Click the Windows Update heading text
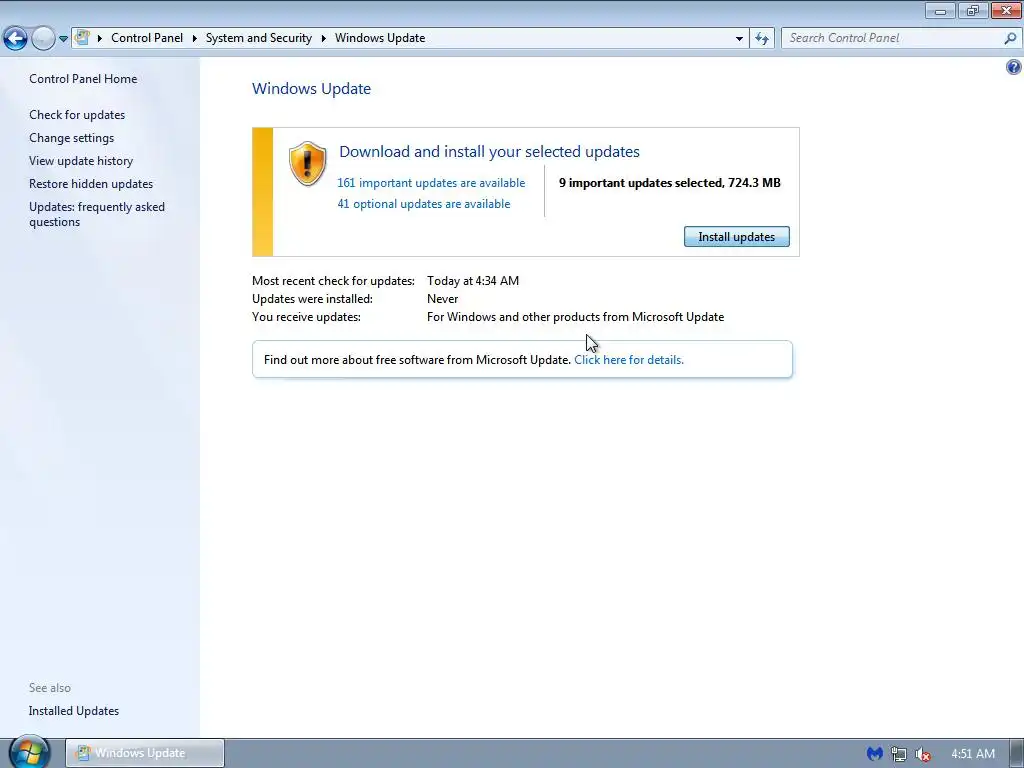This screenshot has width=1024, height=768. (x=312, y=88)
